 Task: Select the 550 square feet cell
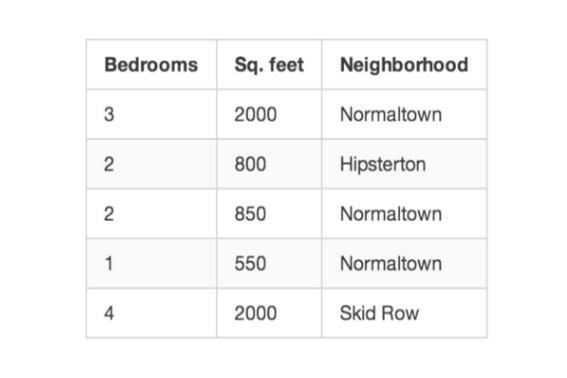point(269,263)
